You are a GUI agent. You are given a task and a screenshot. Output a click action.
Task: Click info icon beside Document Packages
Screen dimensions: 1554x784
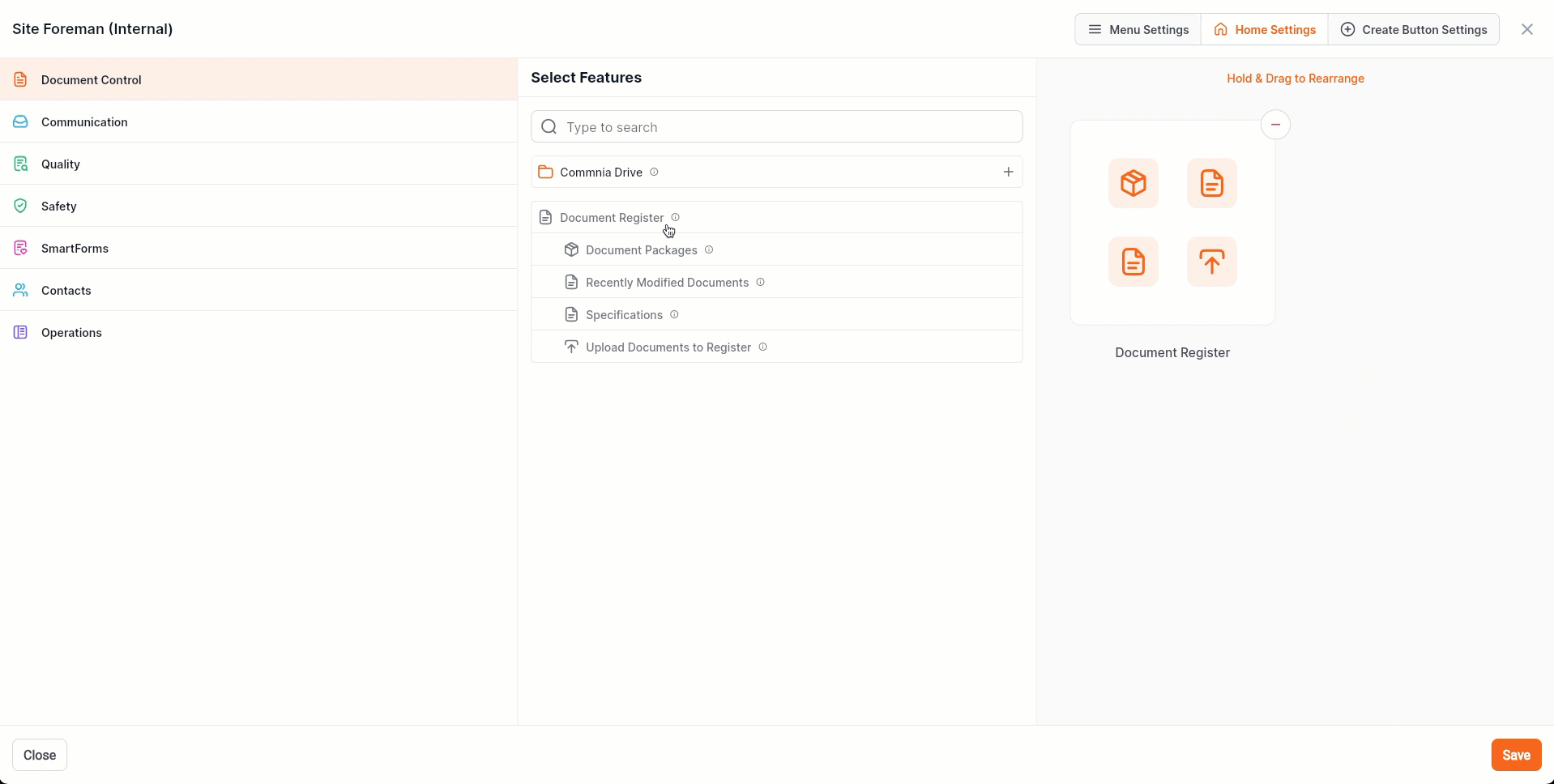(709, 249)
